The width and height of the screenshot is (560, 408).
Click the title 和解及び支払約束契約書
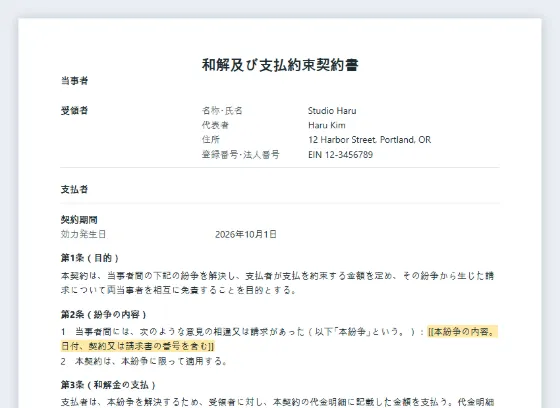(x=280, y=65)
